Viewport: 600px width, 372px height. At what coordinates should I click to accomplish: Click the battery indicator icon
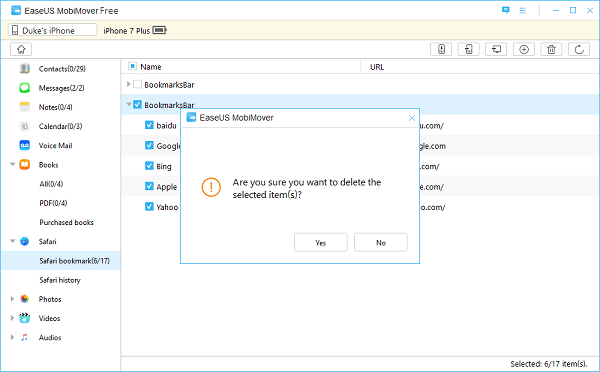pyautogui.click(x=160, y=30)
